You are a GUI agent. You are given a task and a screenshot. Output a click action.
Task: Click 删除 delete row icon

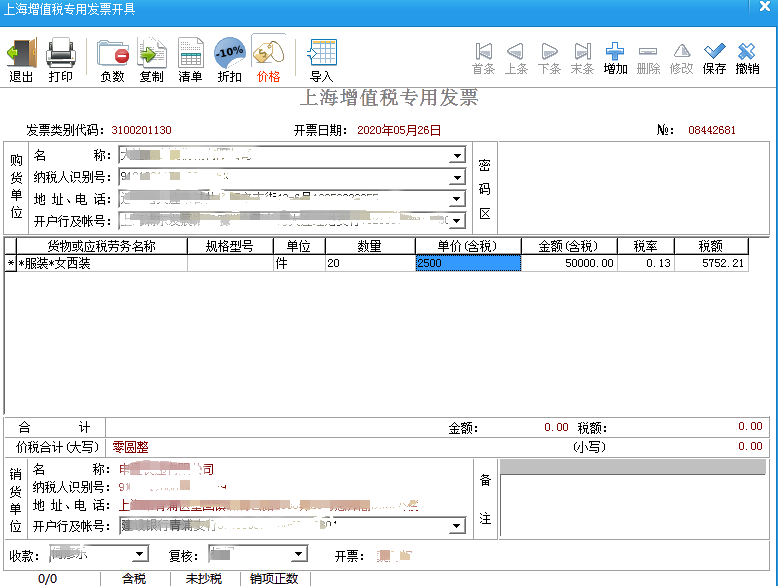(648, 59)
